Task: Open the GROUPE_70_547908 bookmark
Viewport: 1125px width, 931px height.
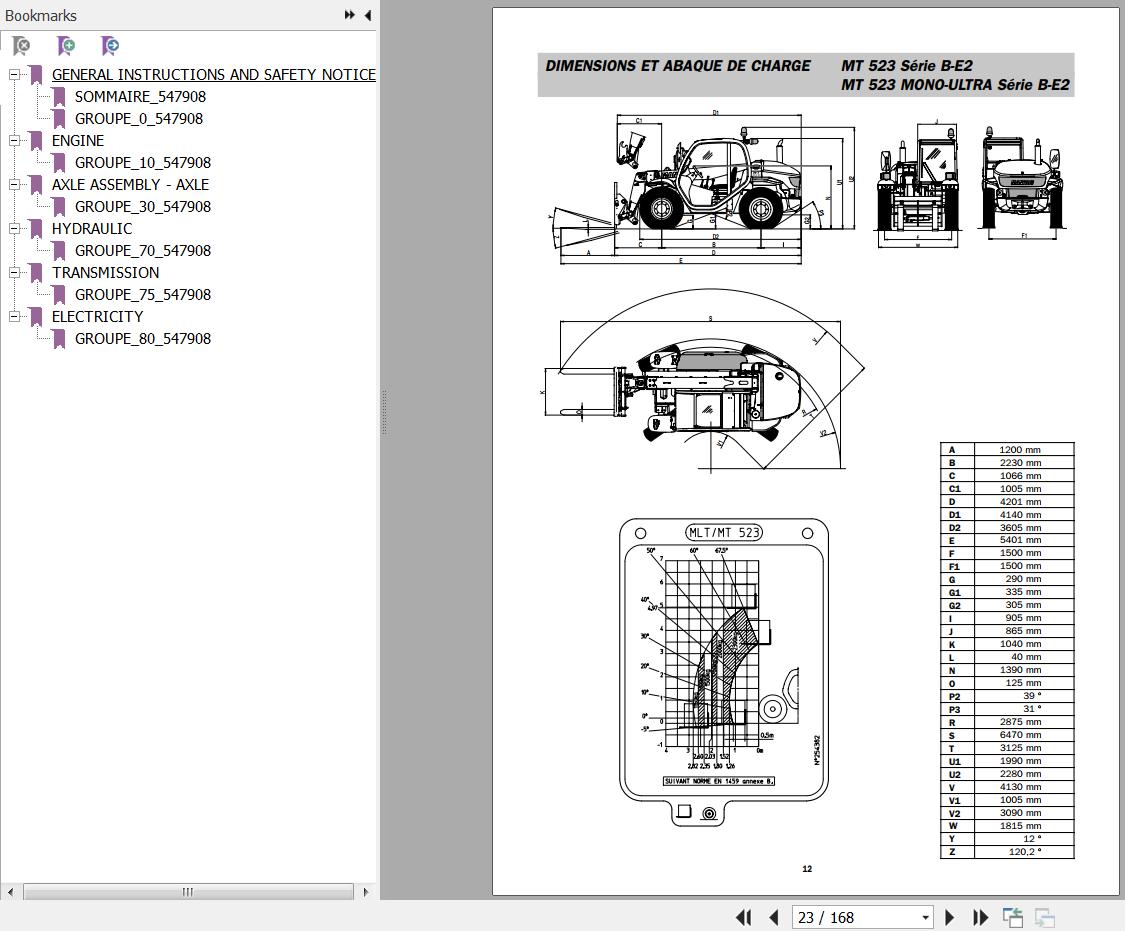Action: pos(143,250)
